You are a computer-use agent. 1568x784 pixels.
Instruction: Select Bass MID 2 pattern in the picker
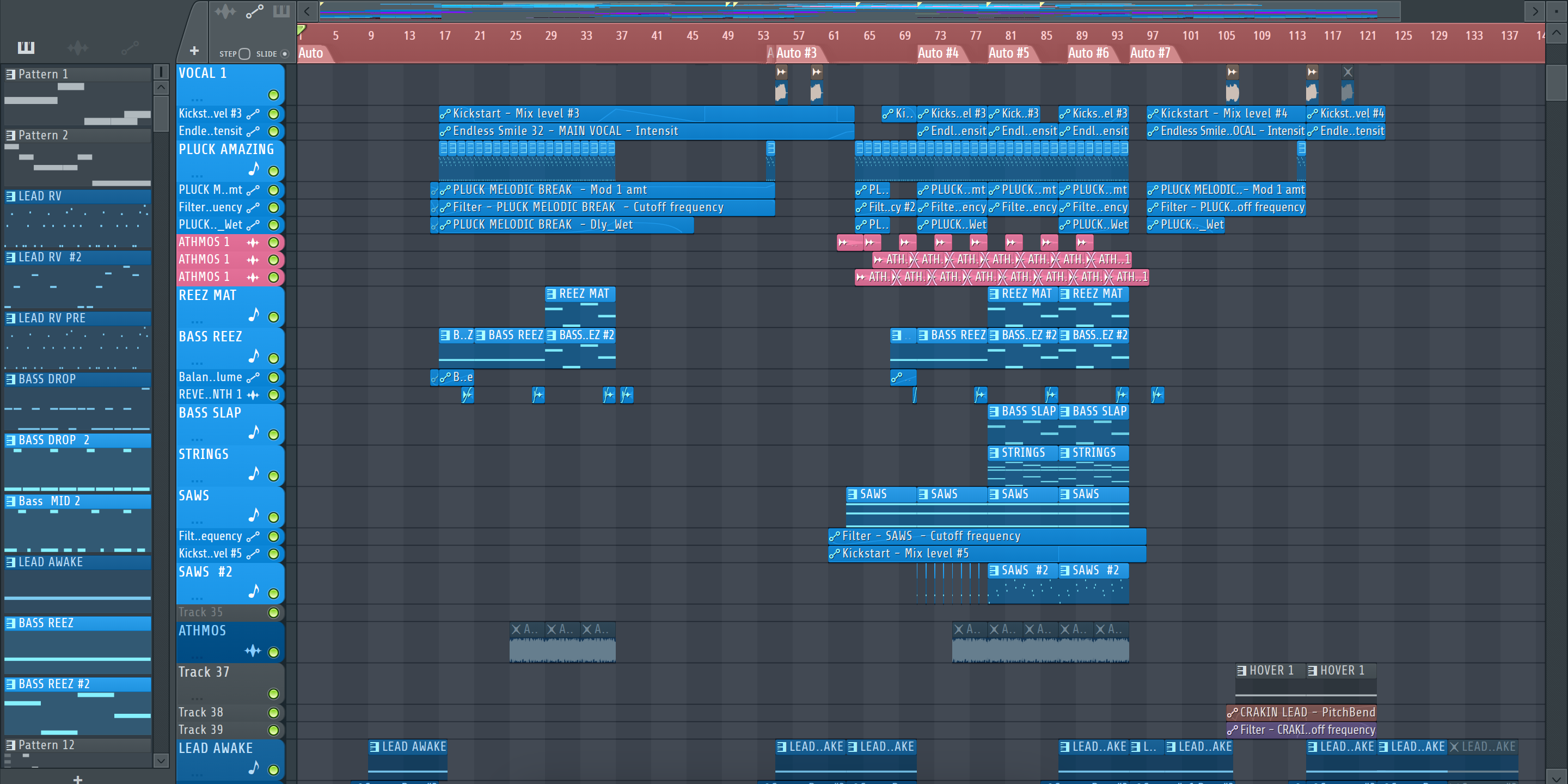pos(78,501)
